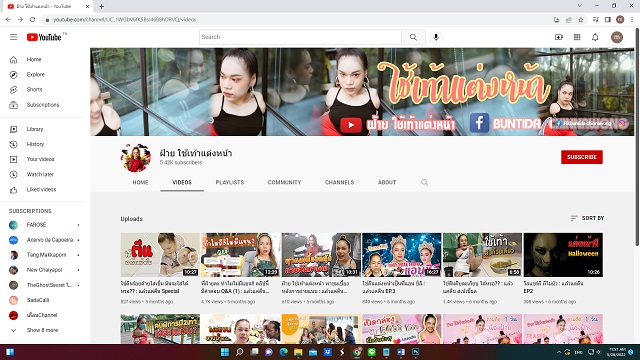
Task: Start voice search with microphone icon
Action: point(436,37)
